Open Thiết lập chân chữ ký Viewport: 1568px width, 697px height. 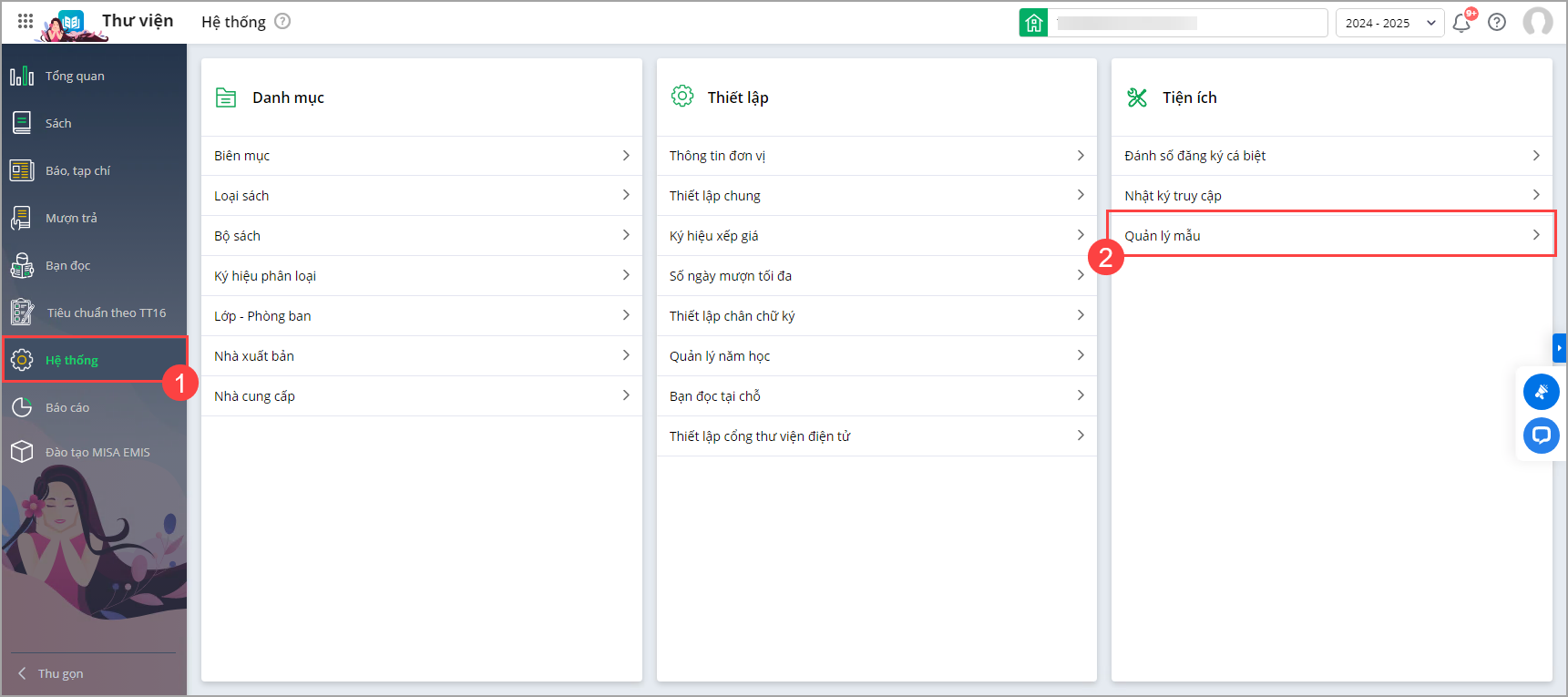[732, 316]
